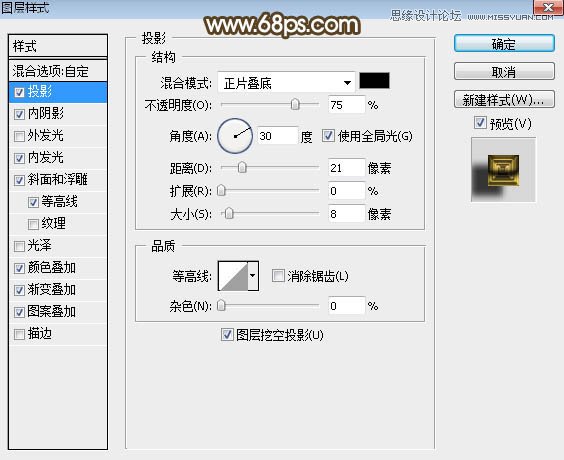Open the 纹理 sub-item settings
Image resolution: width=564 pixels, height=460 pixels.
pyautogui.click(x=54, y=223)
